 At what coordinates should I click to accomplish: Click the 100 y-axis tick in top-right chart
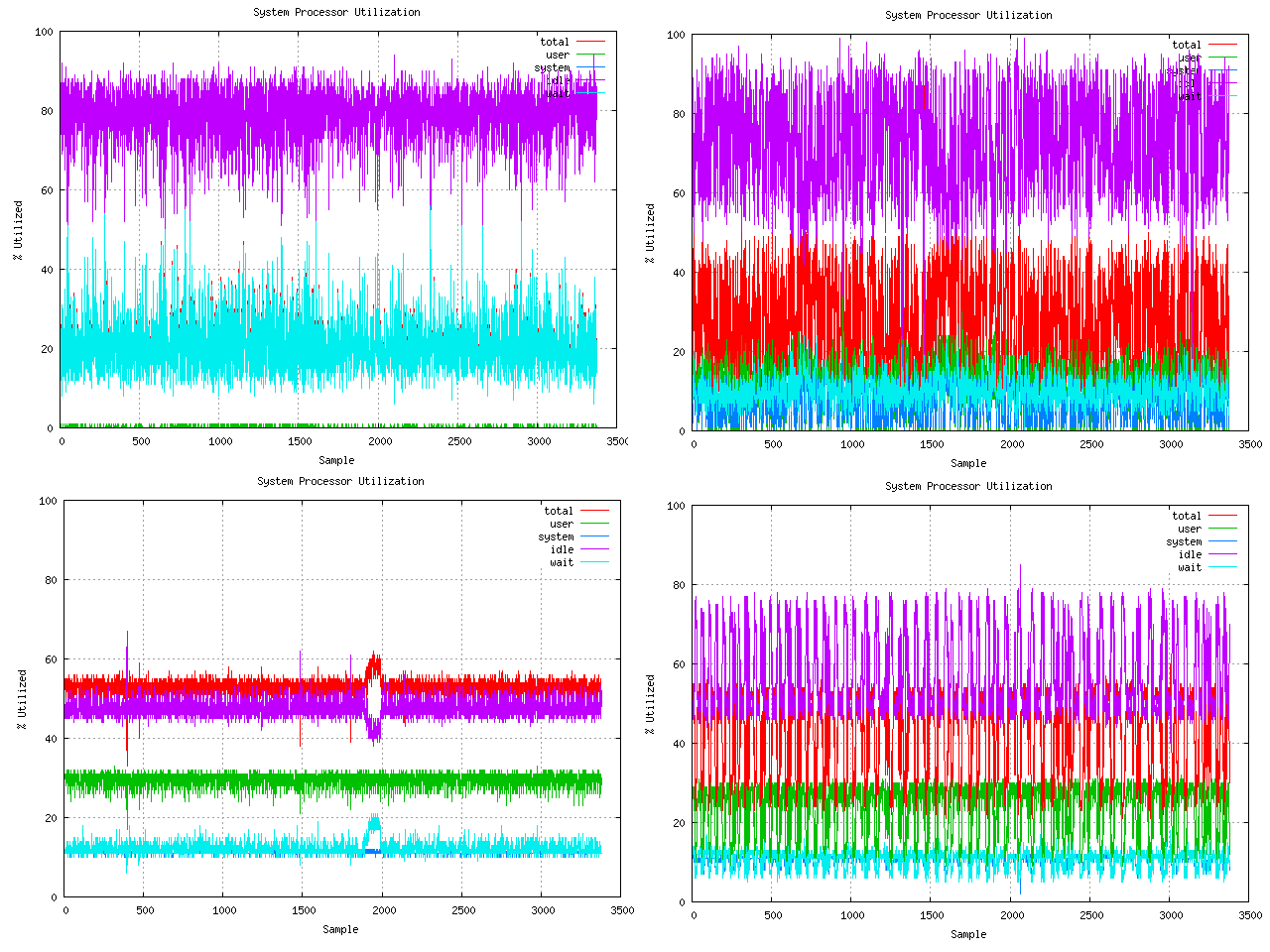(676, 35)
